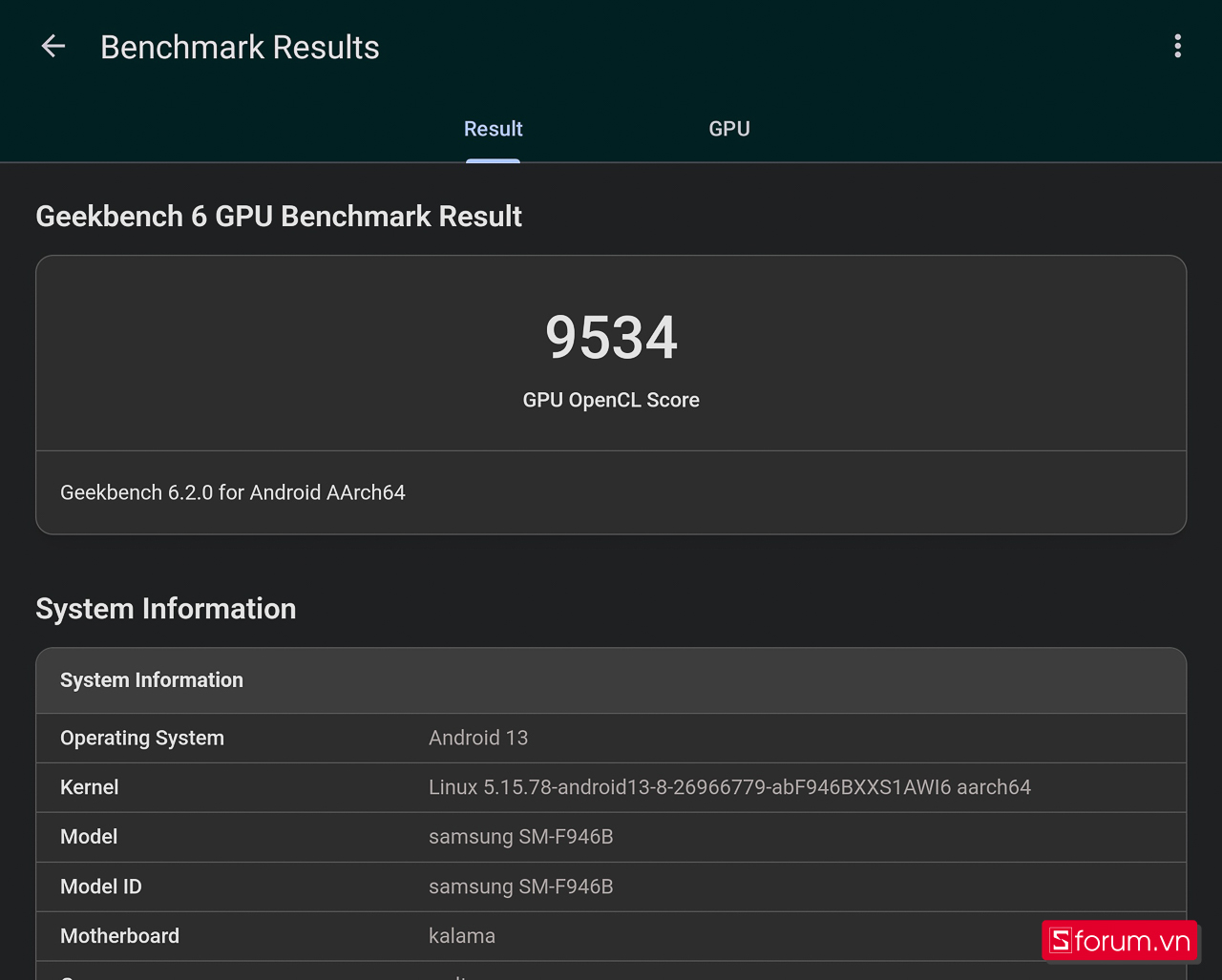Click the Geekbench 6 GPU Benchmark Result heading
This screenshot has width=1222, height=980.
pos(278,217)
